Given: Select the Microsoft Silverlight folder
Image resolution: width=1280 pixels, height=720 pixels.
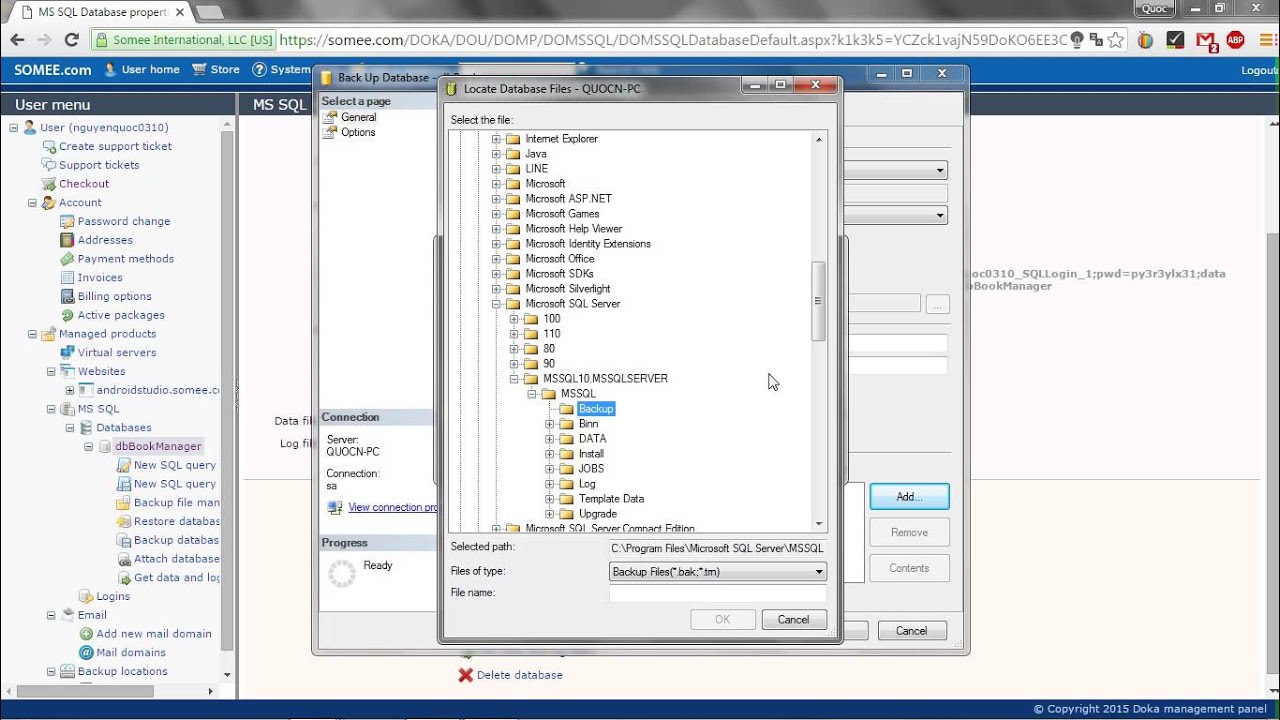Looking at the screenshot, I should [x=568, y=289].
